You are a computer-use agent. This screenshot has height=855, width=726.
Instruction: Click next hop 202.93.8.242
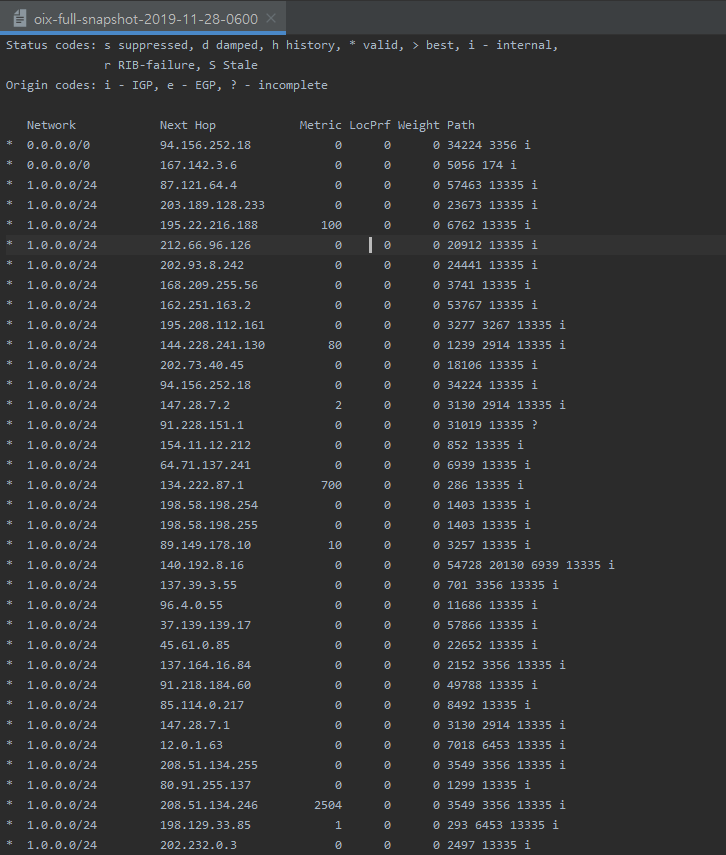coord(202,265)
